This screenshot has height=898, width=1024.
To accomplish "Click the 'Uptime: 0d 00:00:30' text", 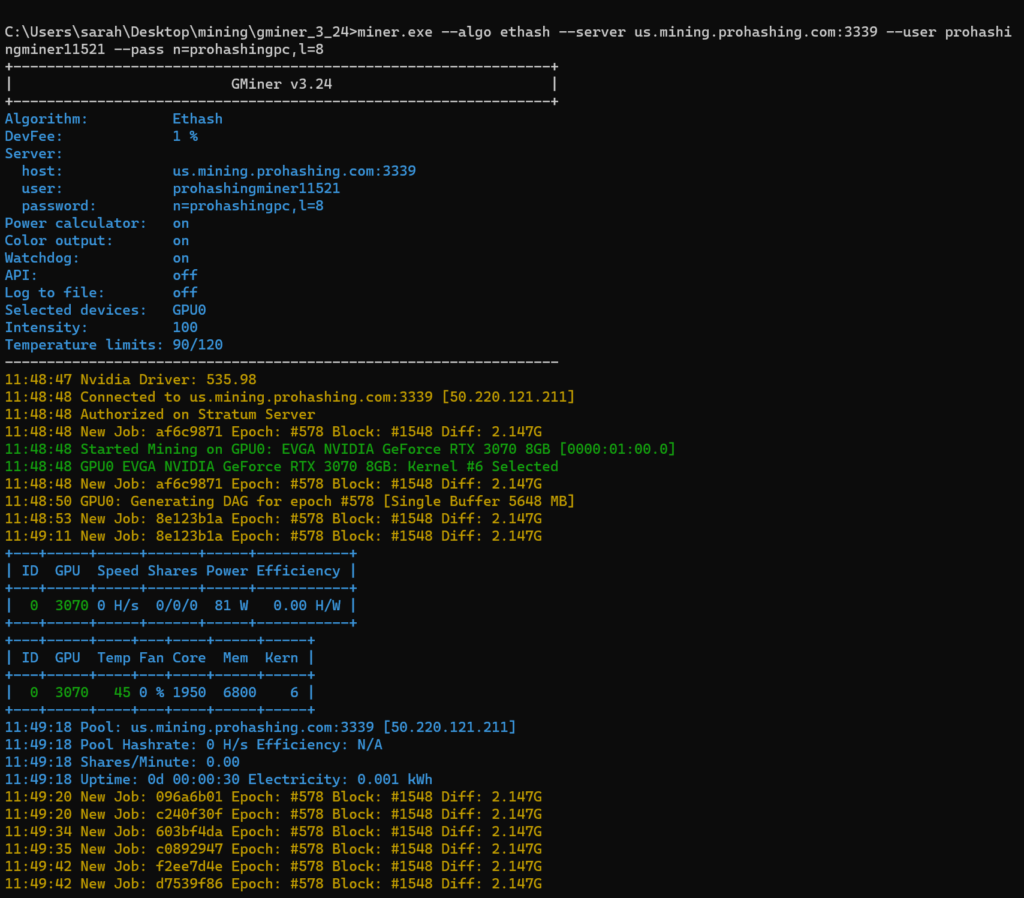I will point(160,780).
